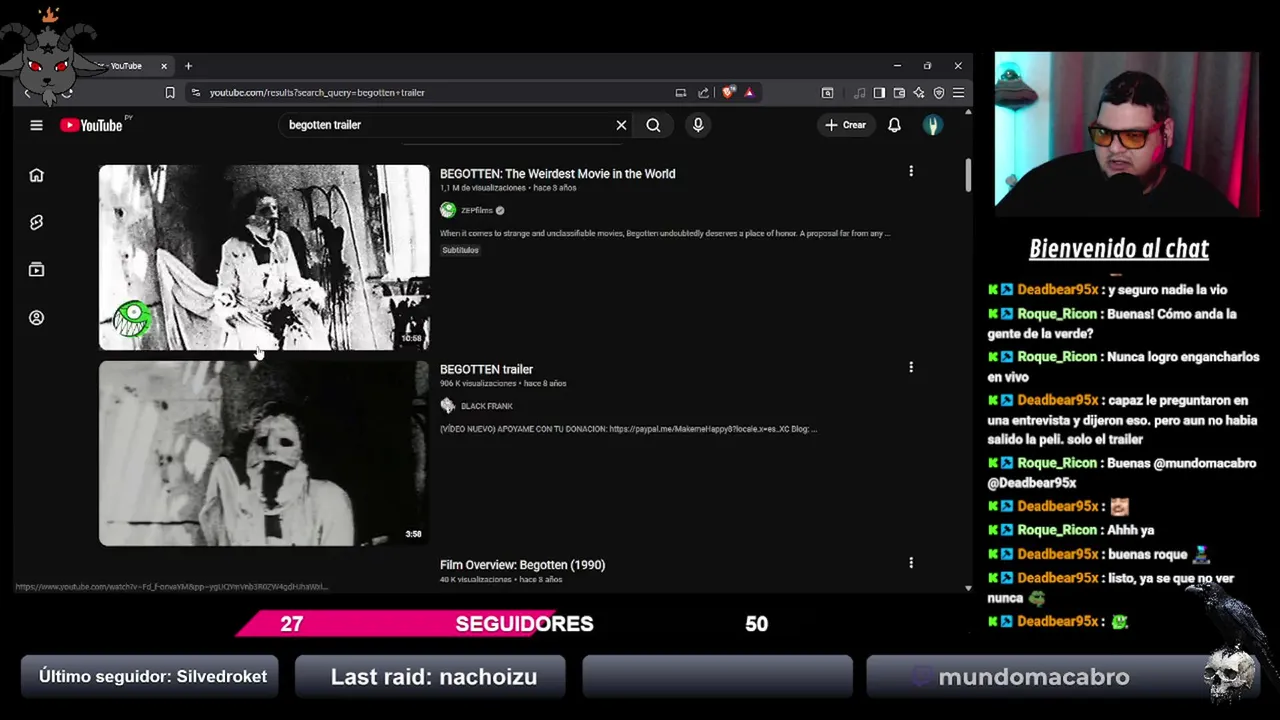Viewport: 1280px width, 720px height.
Task: Open the Brave Shields lion icon
Action: point(728,92)
